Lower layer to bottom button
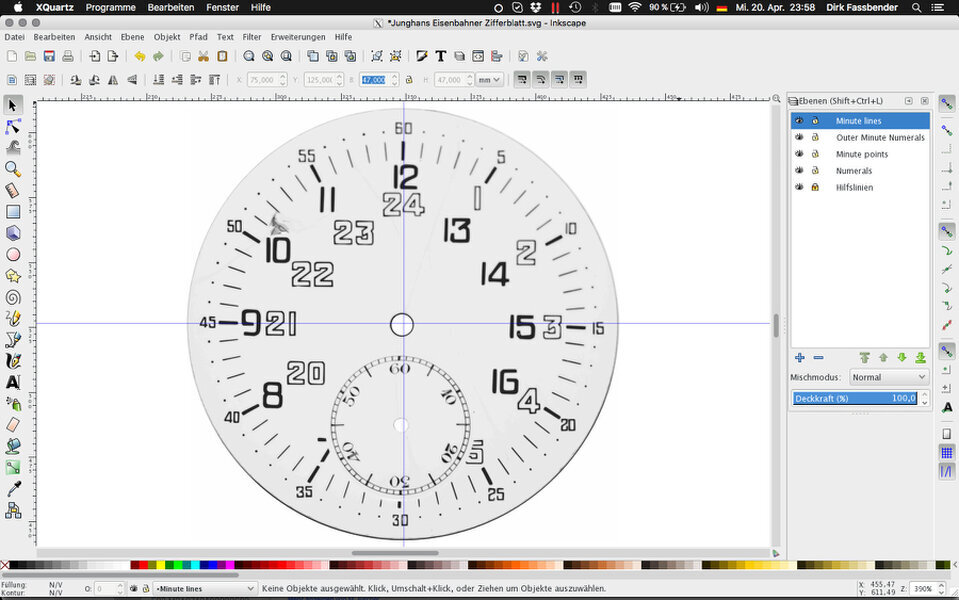 pos(920,358)
